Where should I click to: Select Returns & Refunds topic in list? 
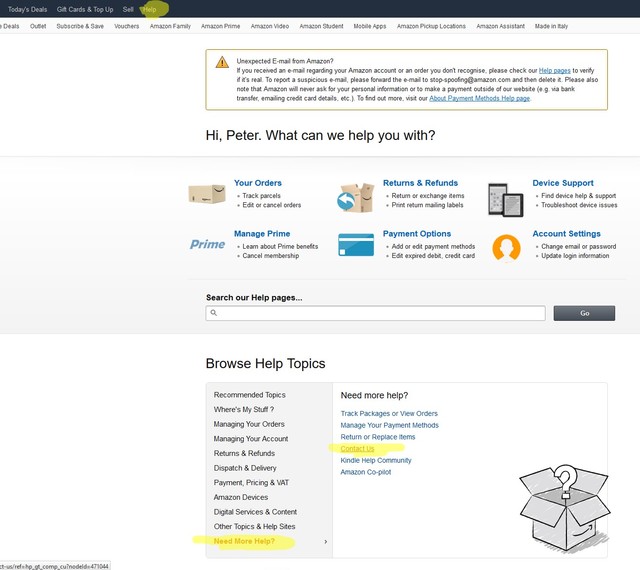tap(244, 453)
